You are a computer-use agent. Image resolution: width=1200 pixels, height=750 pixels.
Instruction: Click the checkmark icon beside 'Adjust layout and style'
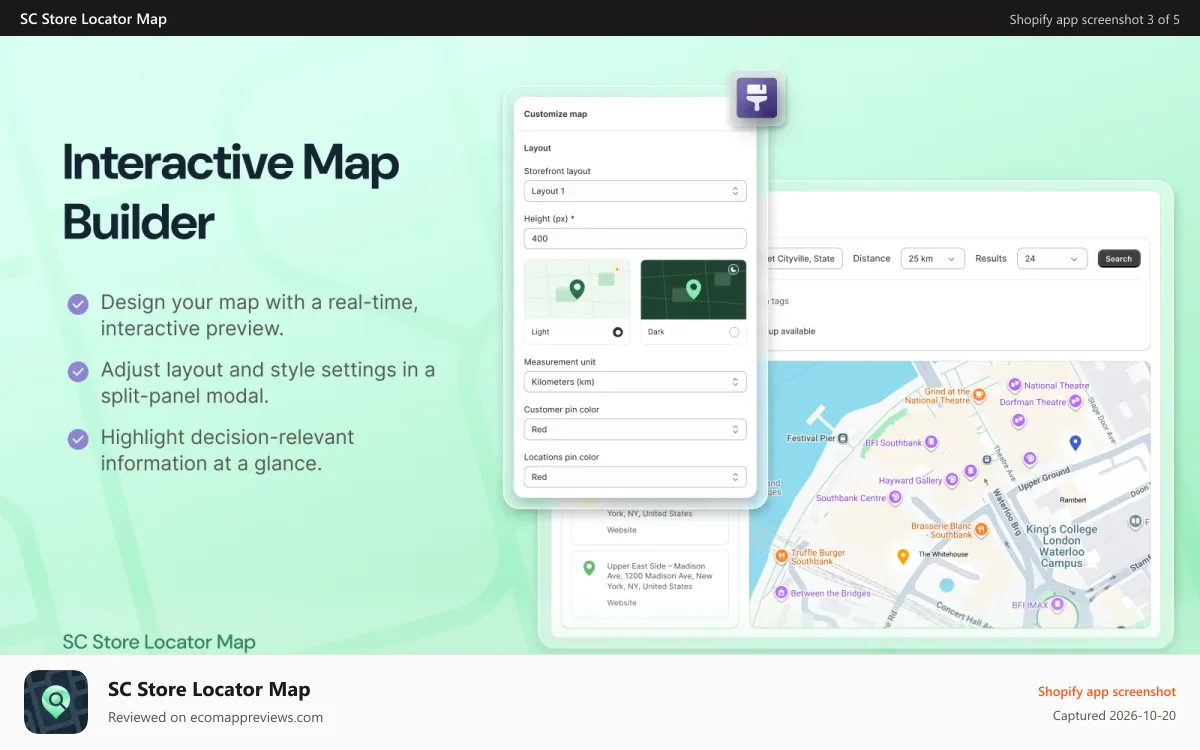[x=78, y=372]
